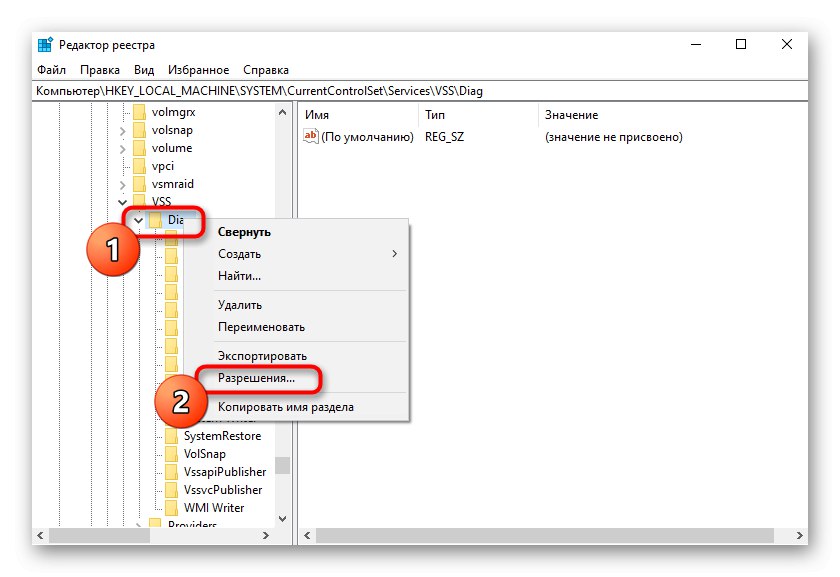Image resolution: width=840 pixels, height=577 pixels.
Task: Click values pane scroll right arrow
Action: pyautogui.click(x=799, y=535)
